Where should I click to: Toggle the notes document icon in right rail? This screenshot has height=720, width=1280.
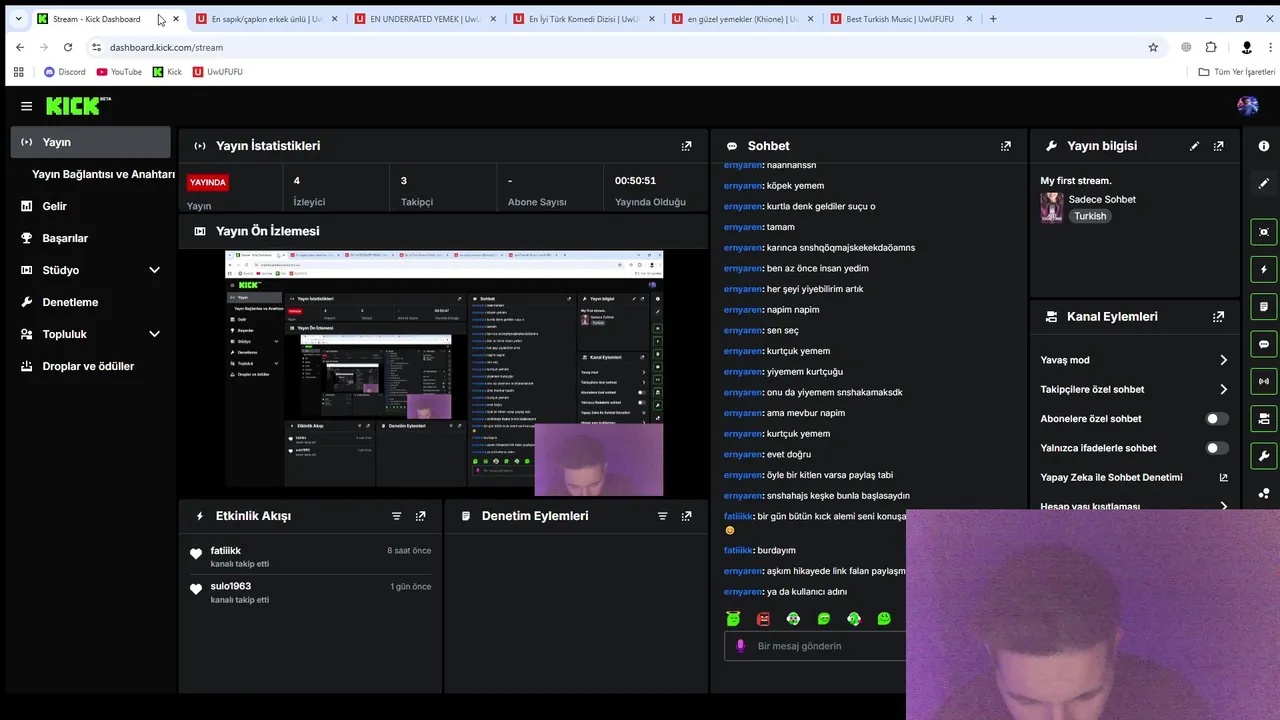point(1264,306)
